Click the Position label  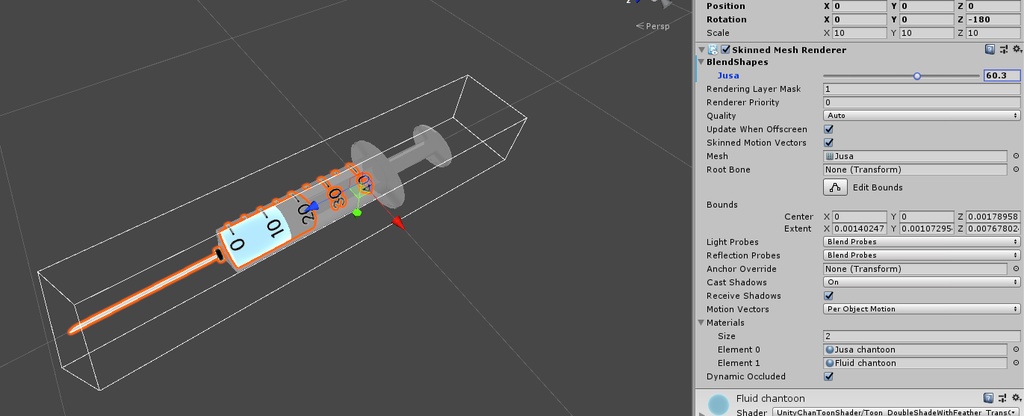point(726,6)
